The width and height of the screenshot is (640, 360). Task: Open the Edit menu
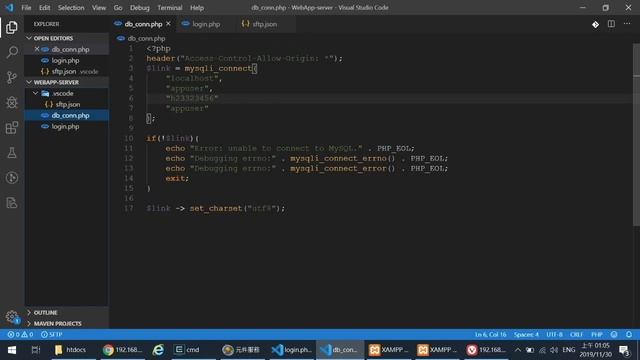[x=44, y=7]
